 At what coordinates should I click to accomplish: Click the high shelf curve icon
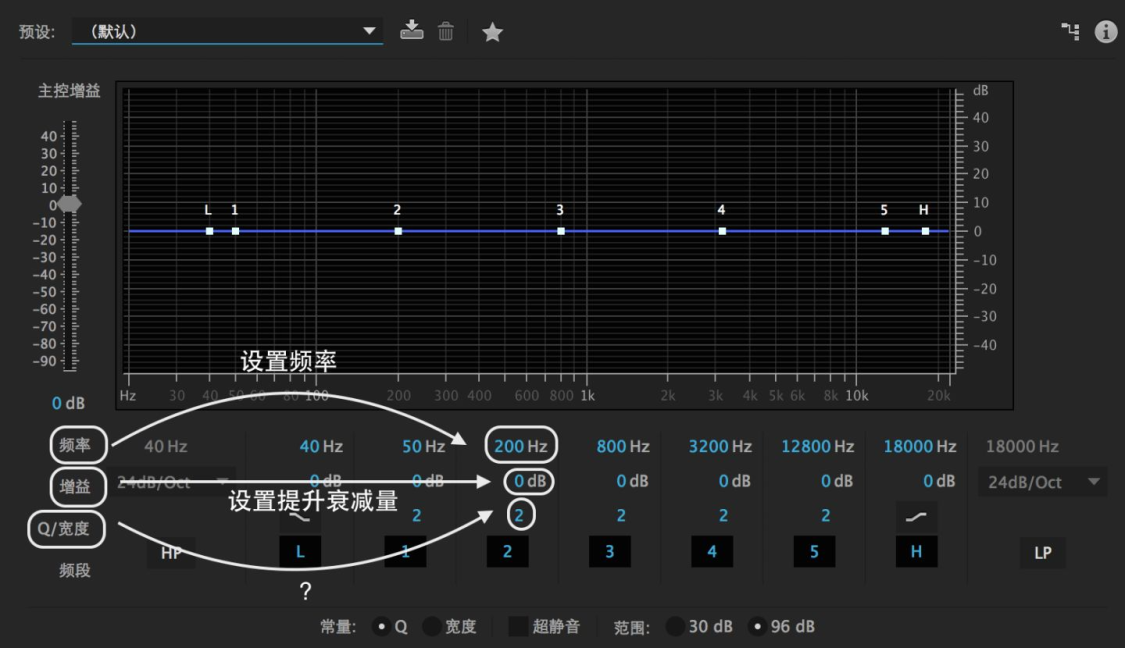tap(916, 516)
